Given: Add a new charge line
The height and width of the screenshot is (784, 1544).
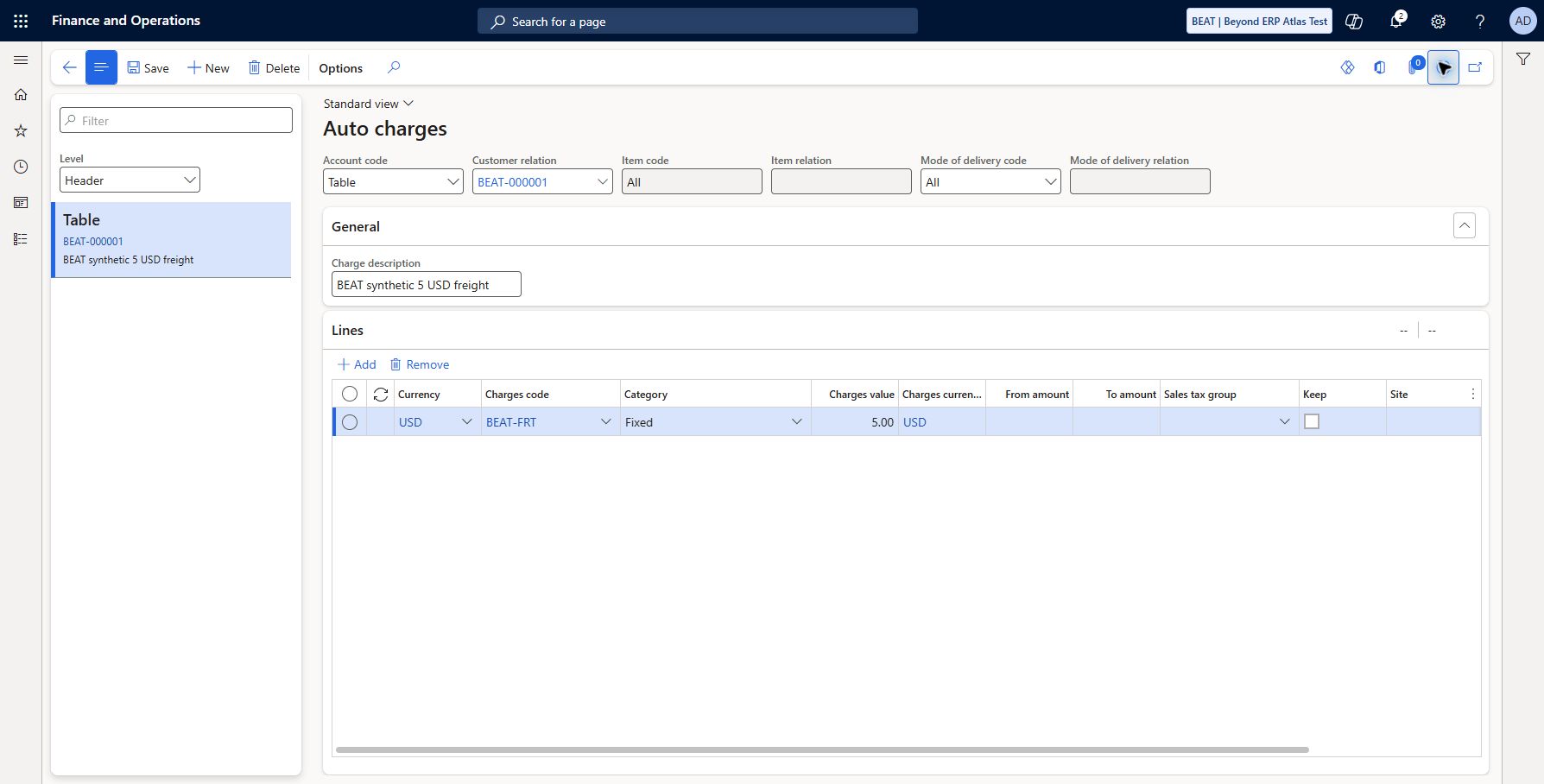Looking at the screenshot, I should pos(357,364).
